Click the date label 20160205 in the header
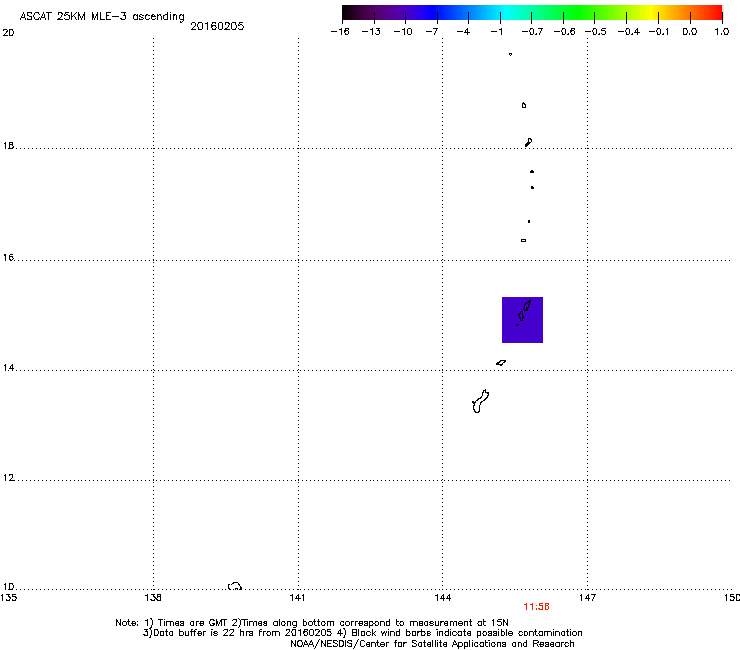740x650 pixels. coord(217,26)
